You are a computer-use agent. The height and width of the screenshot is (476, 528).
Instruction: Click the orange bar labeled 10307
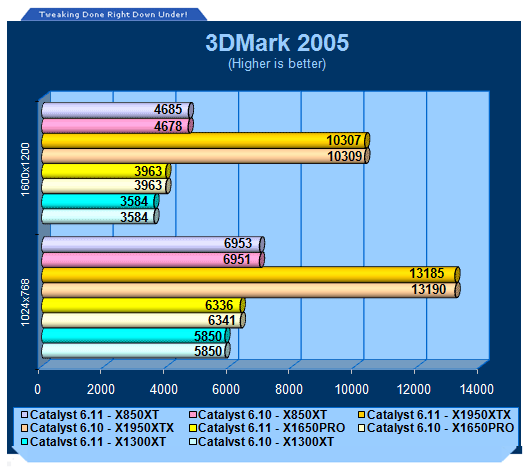coord(206,140)
